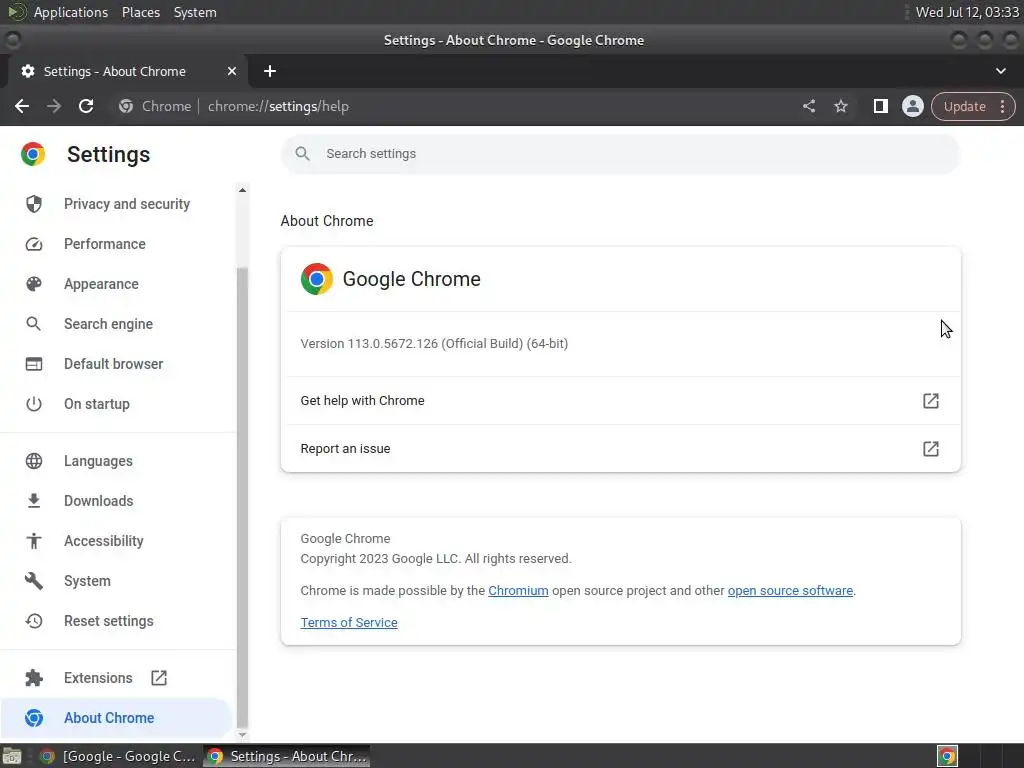
Task: Click the Appearance palette icon
Action: (x=33, y=284)
